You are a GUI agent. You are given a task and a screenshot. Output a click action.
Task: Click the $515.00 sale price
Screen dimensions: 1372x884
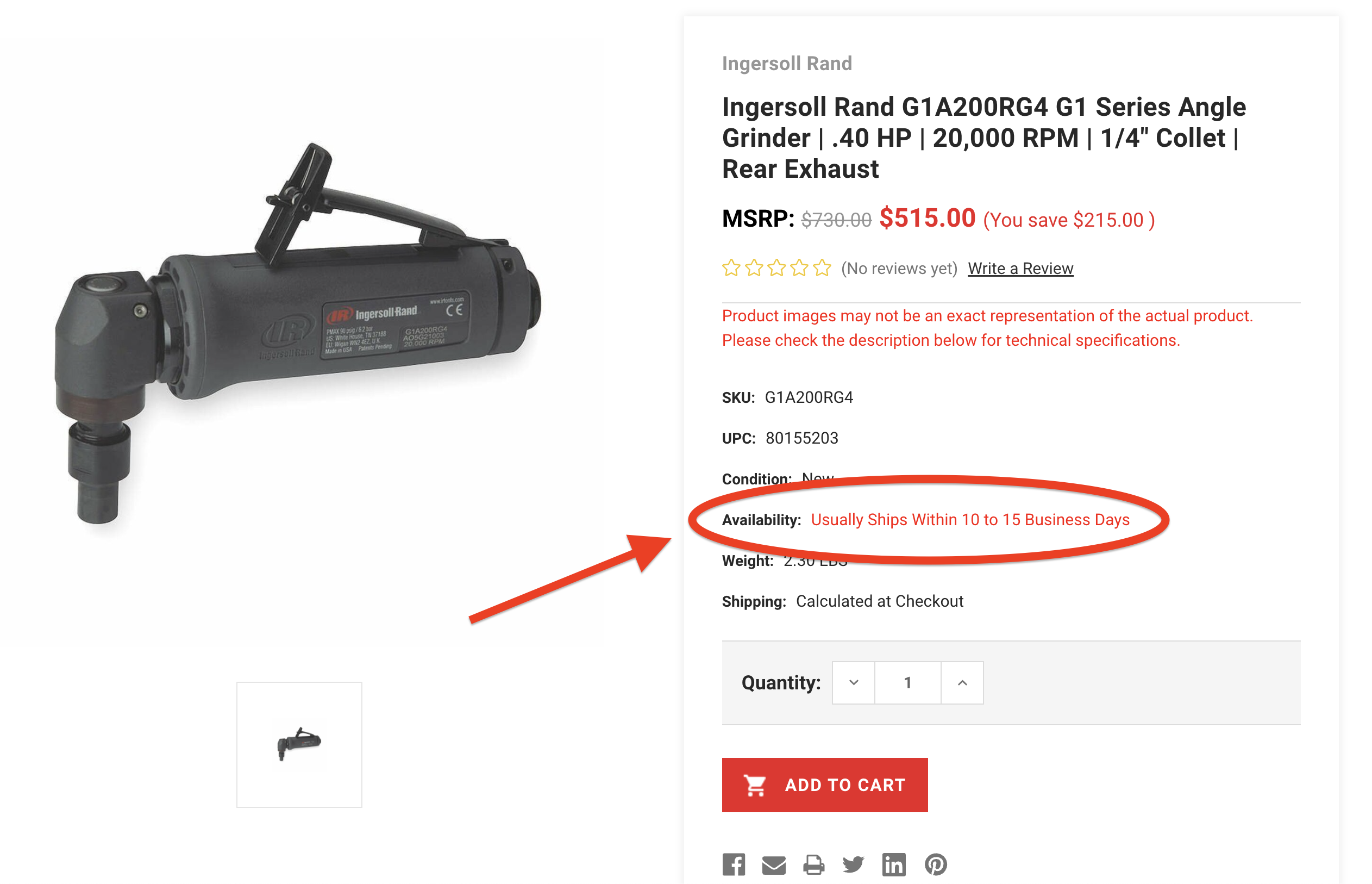pyautogui.click(x=927, y=218)
